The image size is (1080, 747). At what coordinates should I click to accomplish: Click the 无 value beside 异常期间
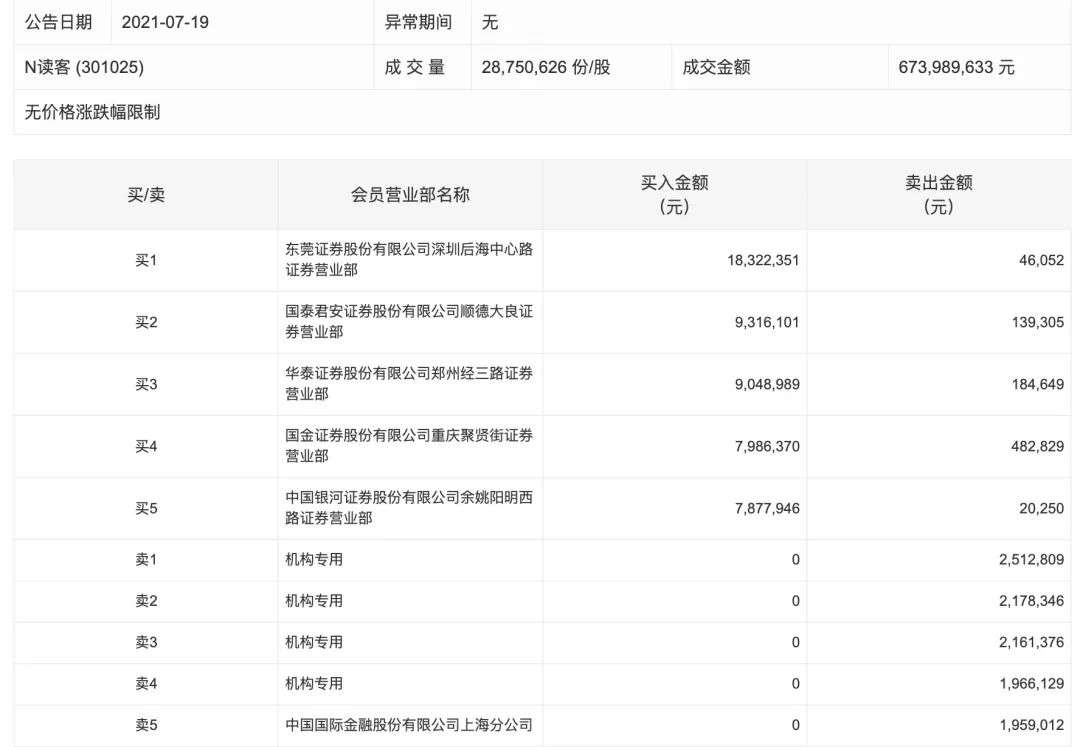point(490,22)
